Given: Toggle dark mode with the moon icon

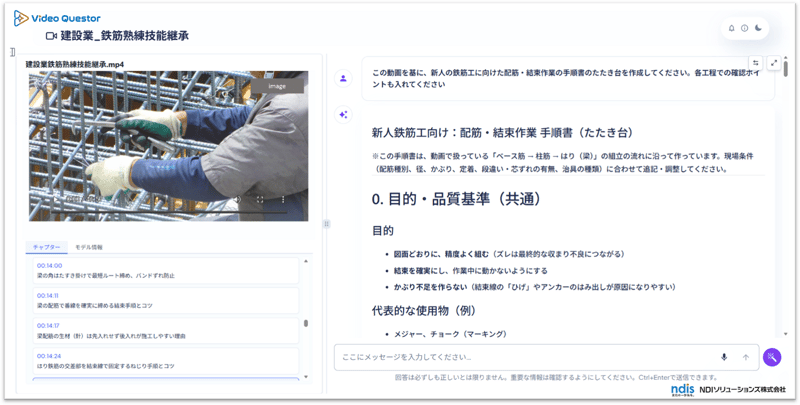Looking at the screenshot, I should coord(759,28).
